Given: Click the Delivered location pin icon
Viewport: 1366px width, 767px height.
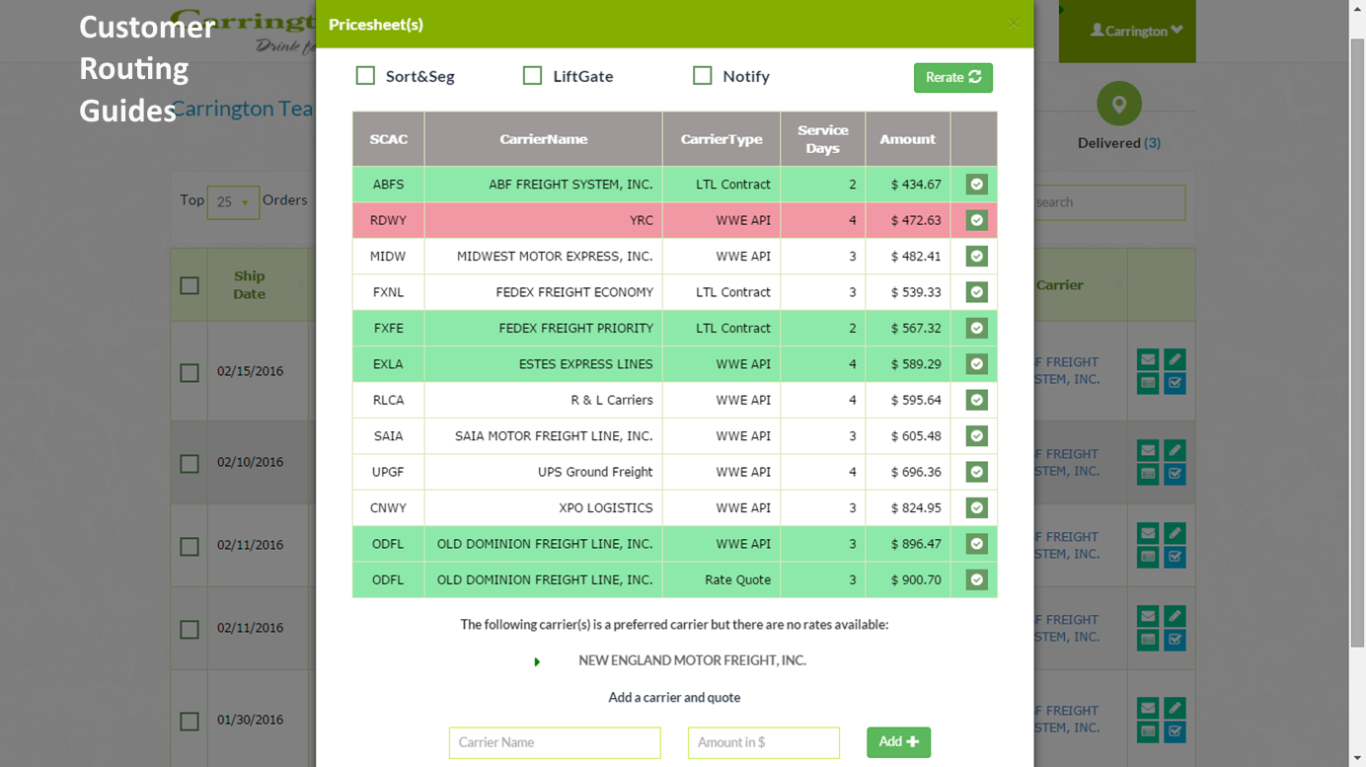Looking at the screenshot, I should pos(1119,103).
